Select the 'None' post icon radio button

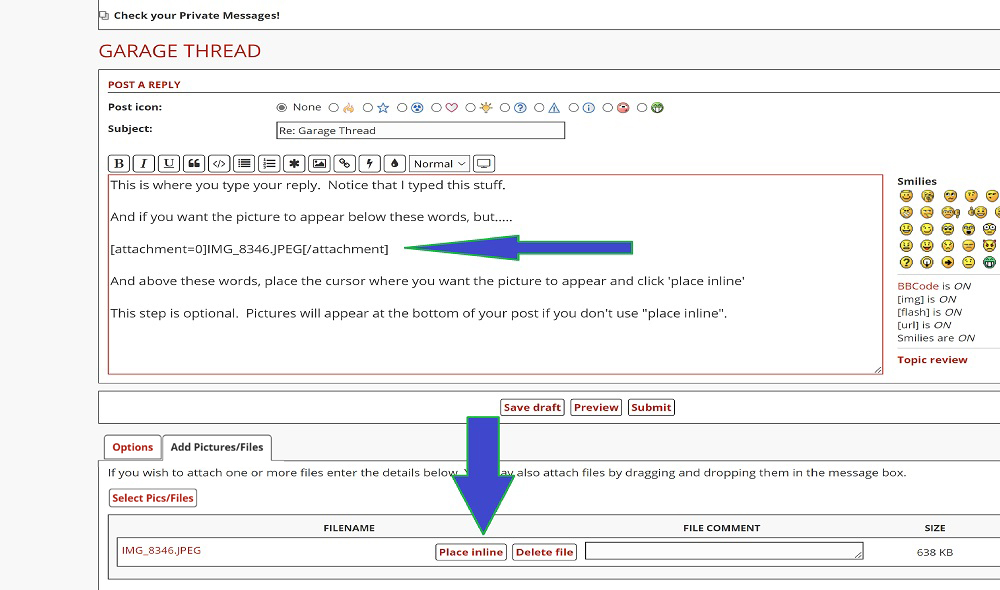coord(281,107)
